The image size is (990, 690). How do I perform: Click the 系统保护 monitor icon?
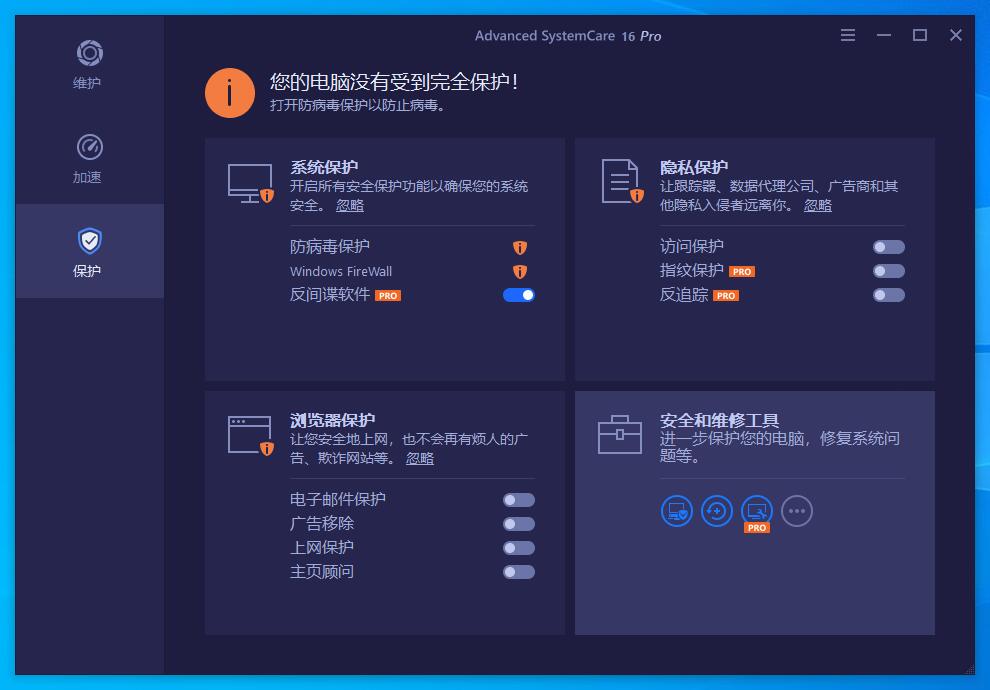point(251,184)
